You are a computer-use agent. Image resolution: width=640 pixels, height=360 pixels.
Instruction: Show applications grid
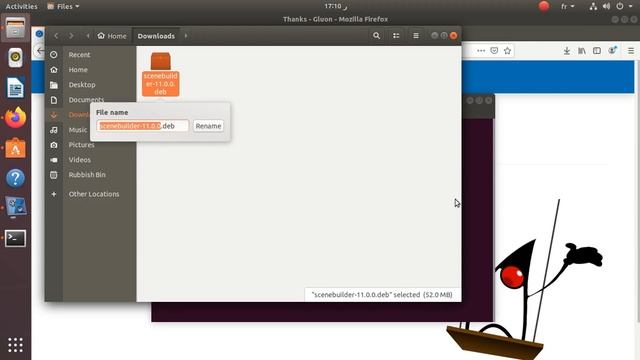click(15, 345)
